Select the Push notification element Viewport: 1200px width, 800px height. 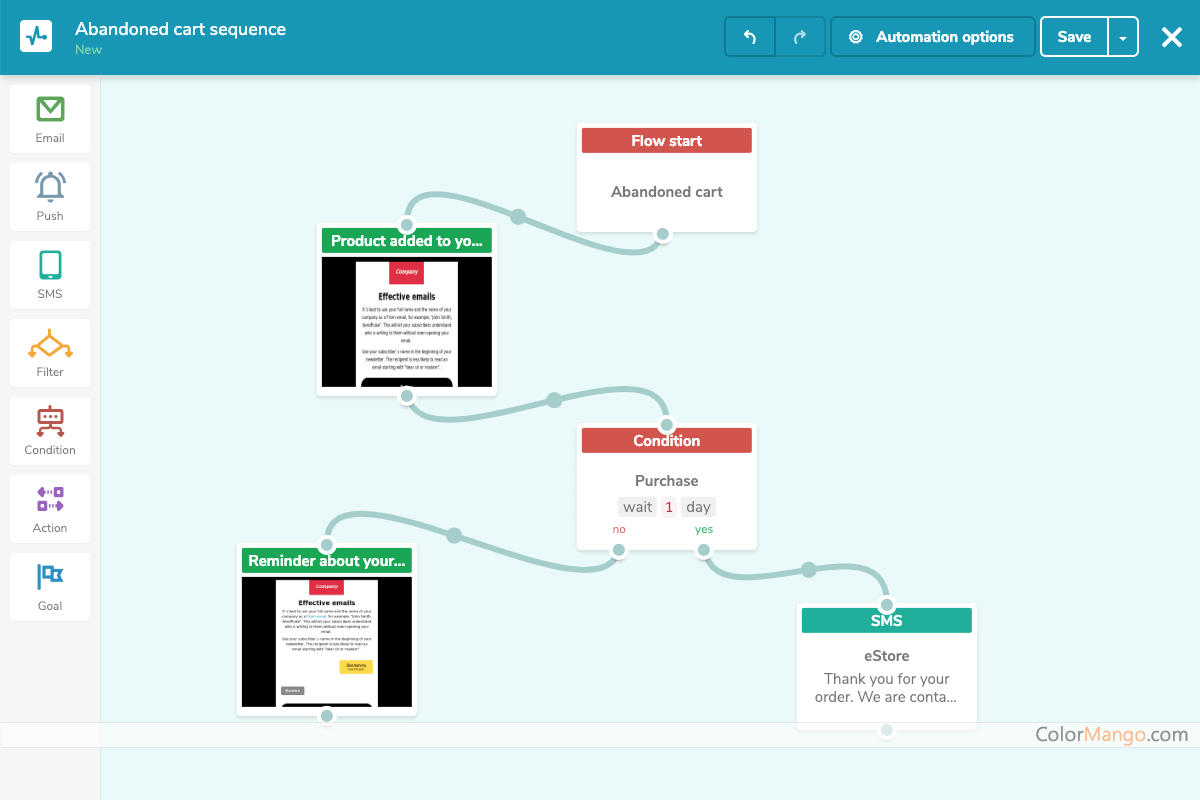(x=50, y=197)
